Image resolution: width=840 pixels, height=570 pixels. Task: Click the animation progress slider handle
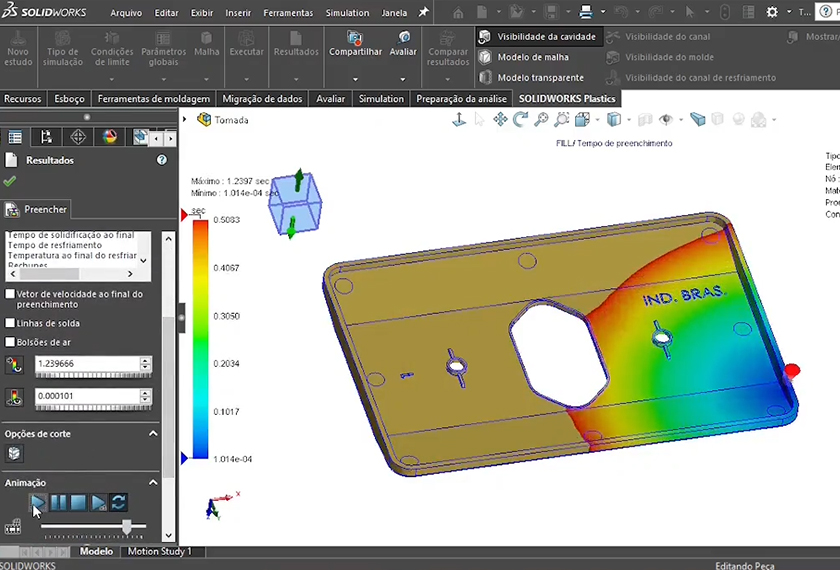[127, 527]
